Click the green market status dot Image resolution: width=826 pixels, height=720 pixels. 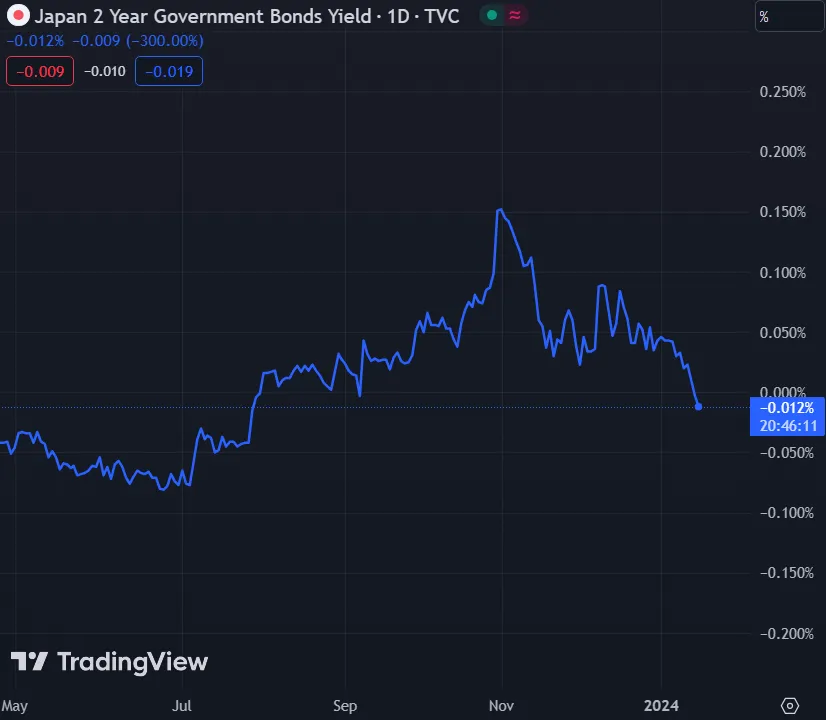491,16
